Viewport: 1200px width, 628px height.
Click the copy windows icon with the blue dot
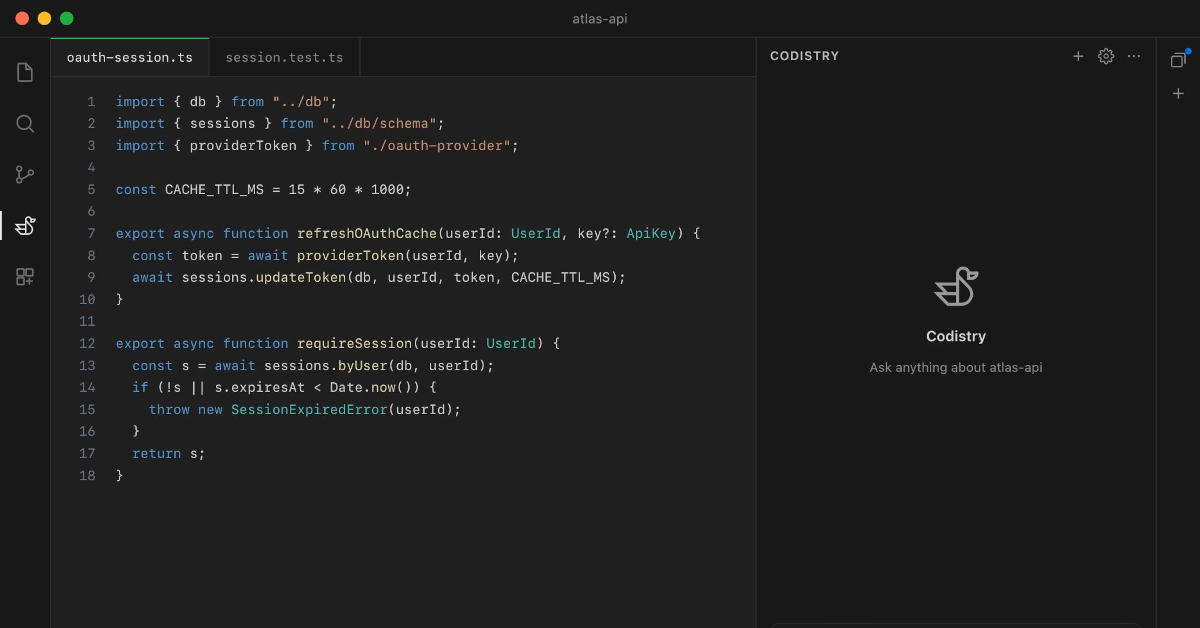pos(1178,59)
